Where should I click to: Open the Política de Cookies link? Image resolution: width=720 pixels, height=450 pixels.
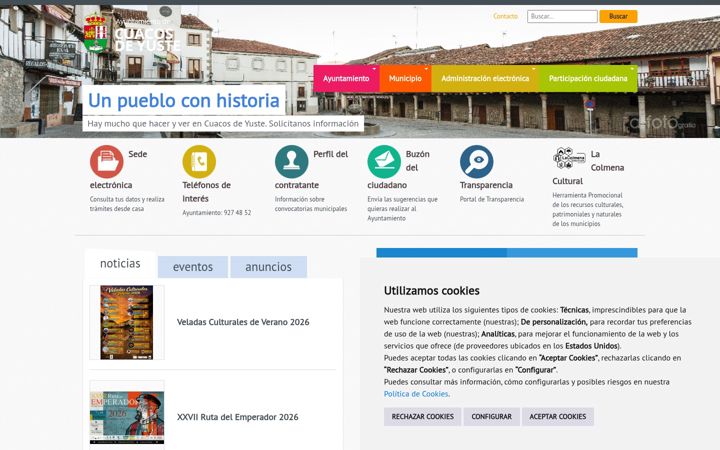click(416, 394)
